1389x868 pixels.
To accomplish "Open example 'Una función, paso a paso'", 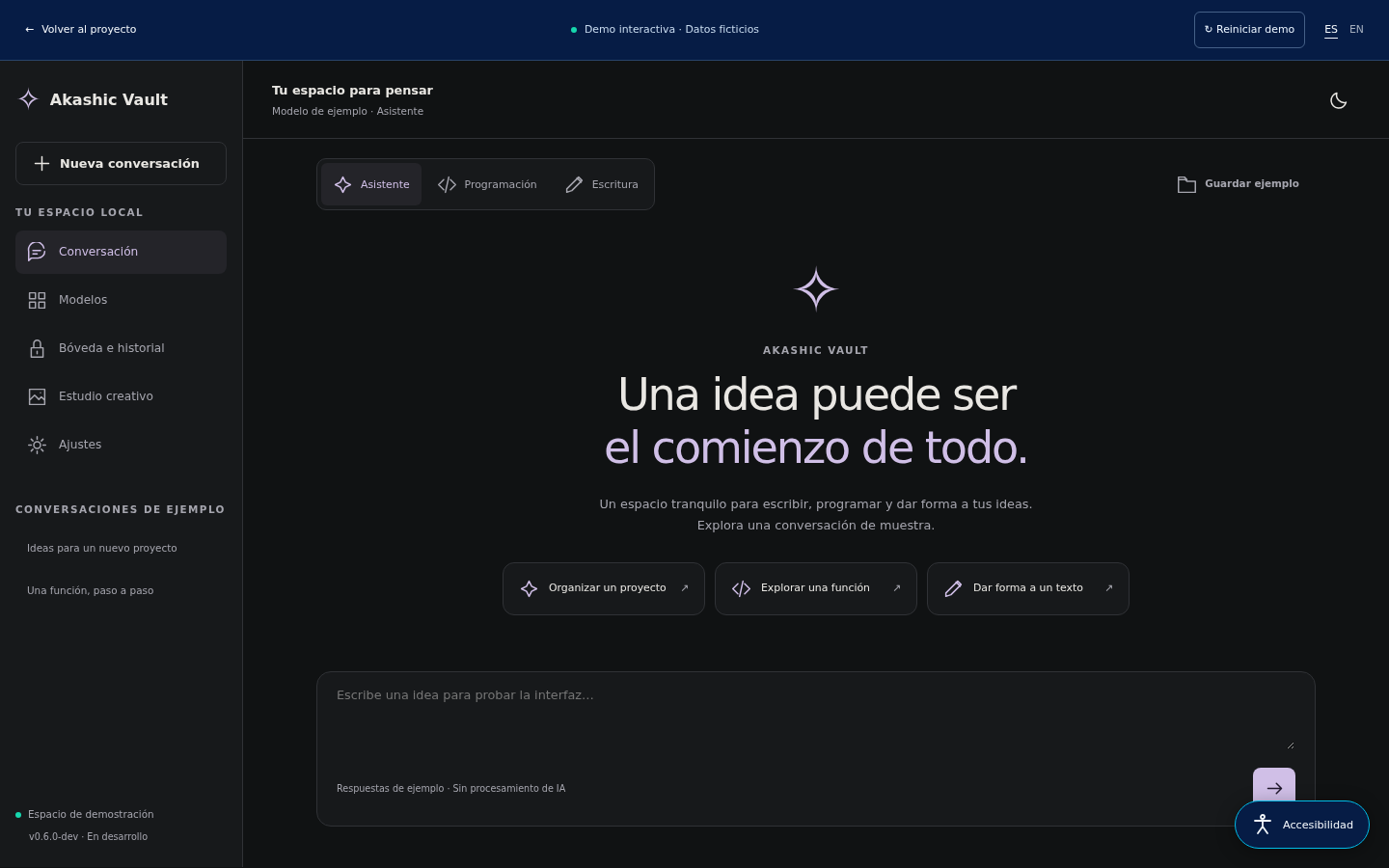I will 91,590.
